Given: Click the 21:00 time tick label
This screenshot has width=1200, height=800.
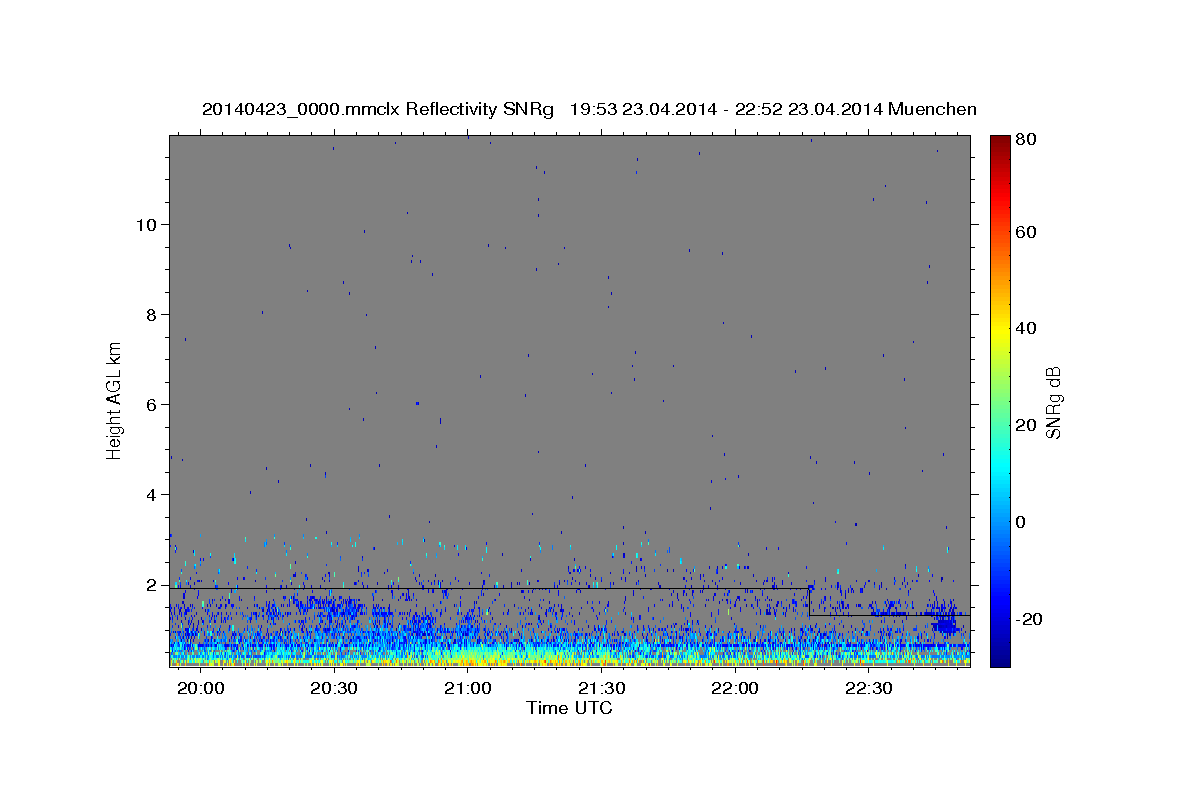Looking at the screenshot, I should click(468, 689).
